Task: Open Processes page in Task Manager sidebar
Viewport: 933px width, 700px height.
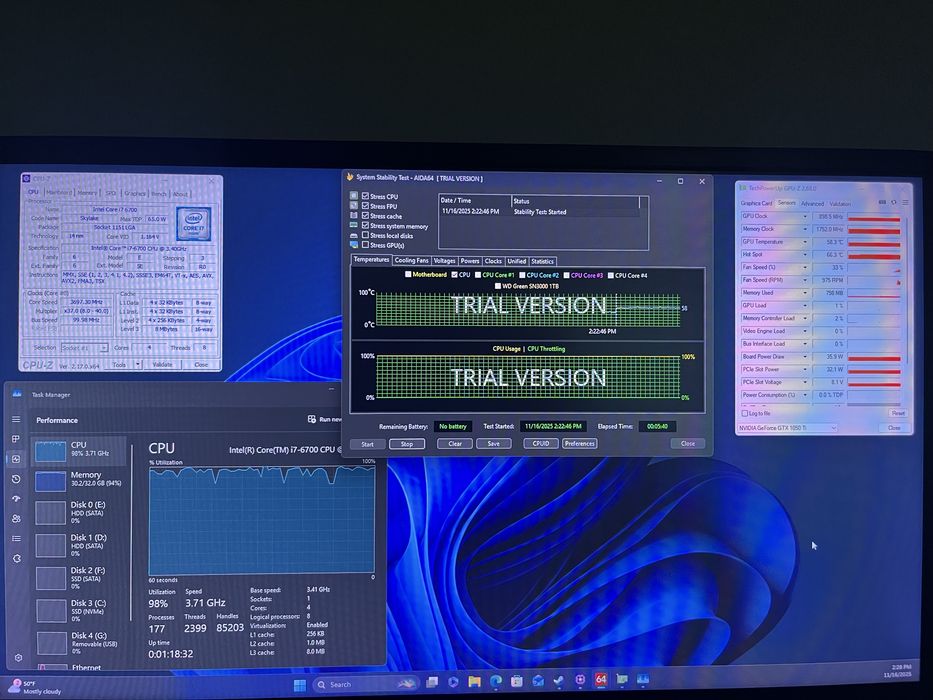Action: tap(16, 439)
